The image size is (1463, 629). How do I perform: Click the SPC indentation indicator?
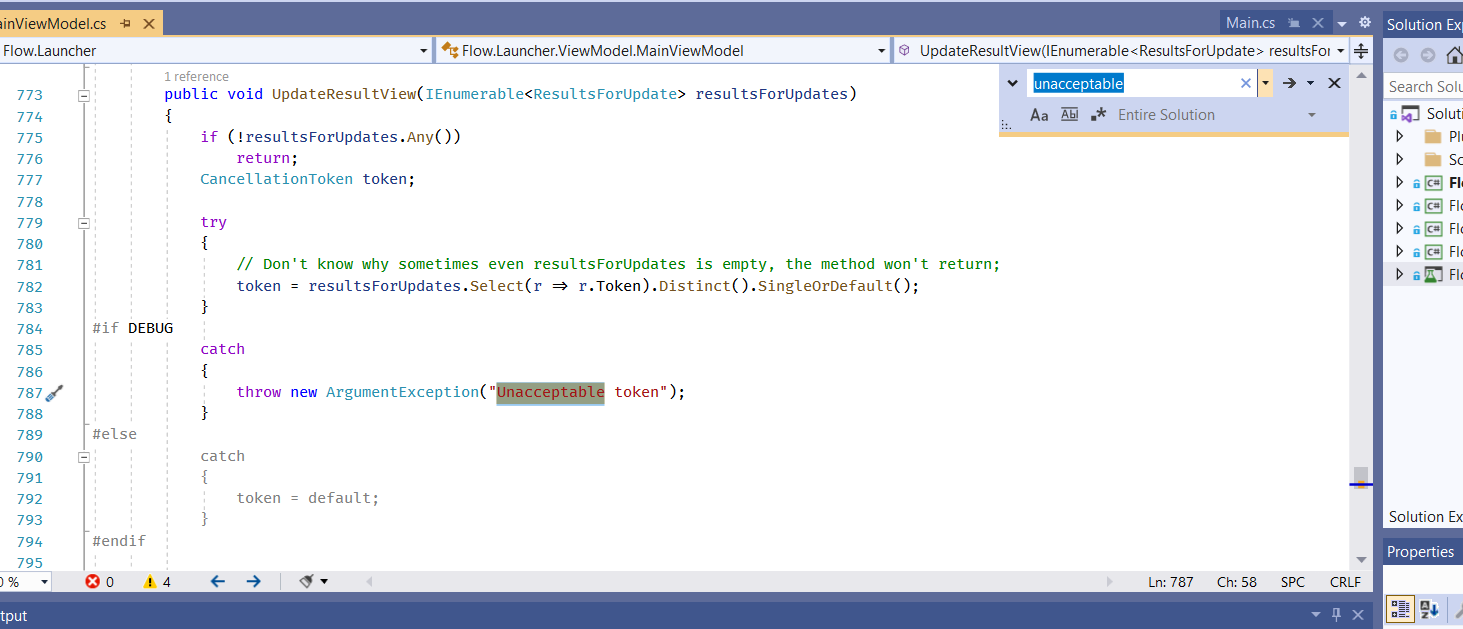[x=1293, y=582]
